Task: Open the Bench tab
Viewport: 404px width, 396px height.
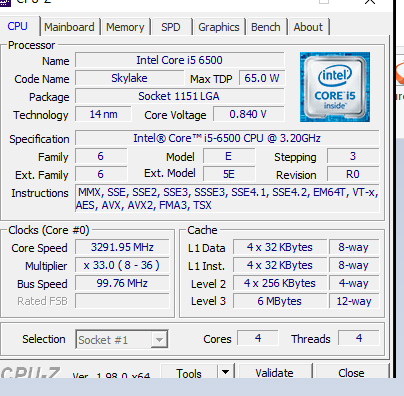Action: pyautogui.click(x=266, y=27)
